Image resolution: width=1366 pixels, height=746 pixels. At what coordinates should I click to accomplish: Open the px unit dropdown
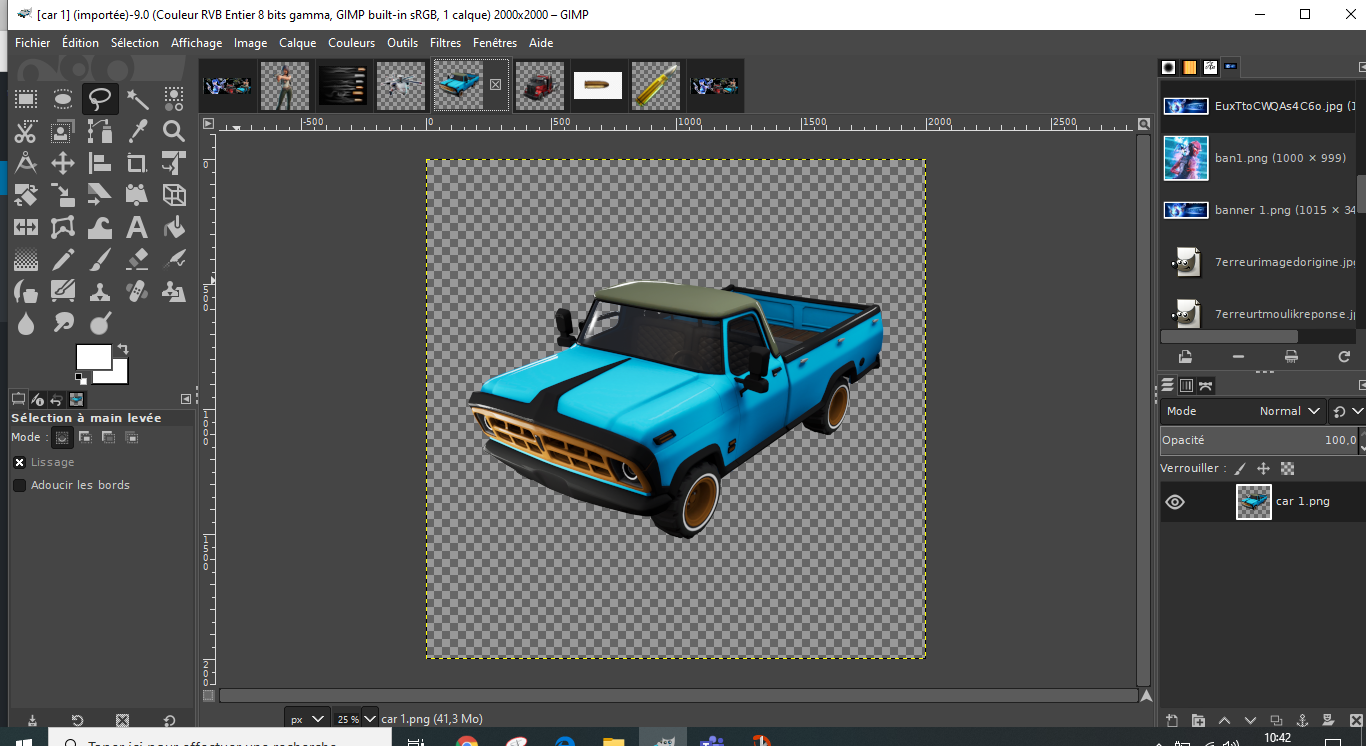point(307,718)
